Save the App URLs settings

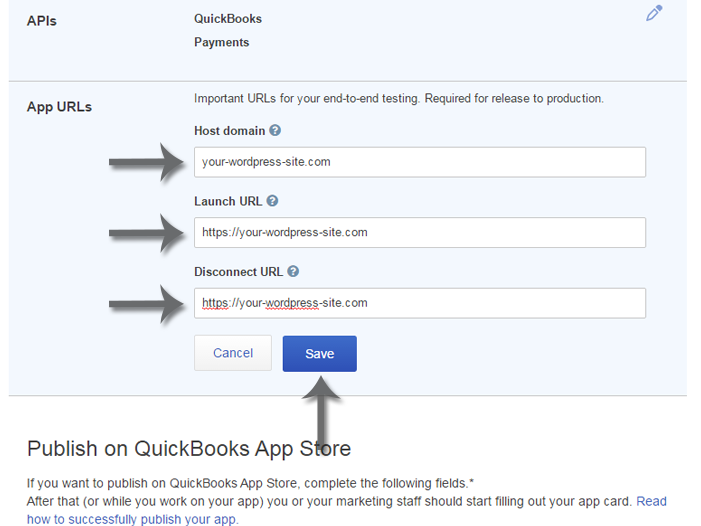pyautogui.click(x=319, y=353)
